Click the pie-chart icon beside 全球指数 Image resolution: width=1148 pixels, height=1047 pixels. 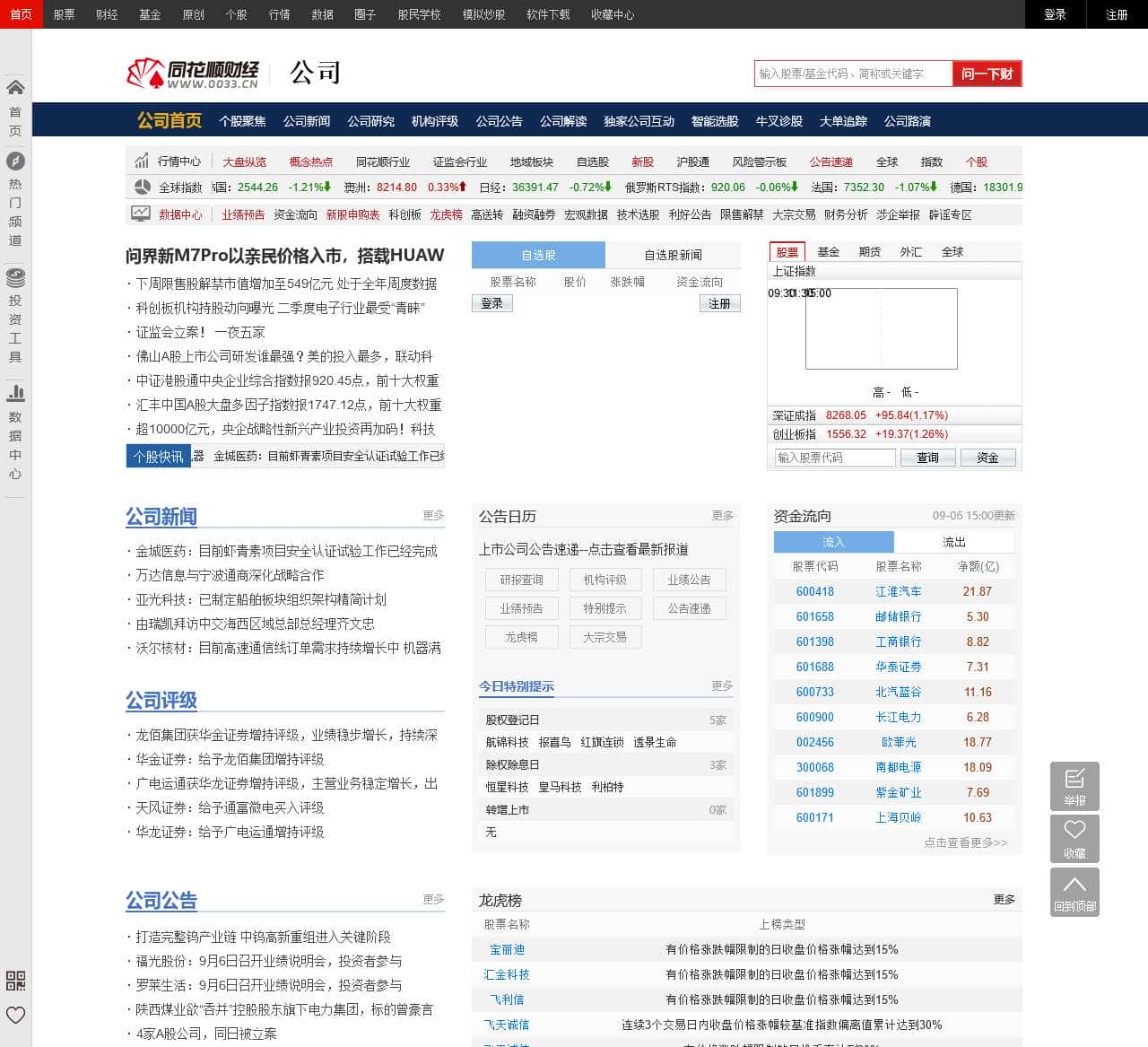[x=142, y=187]
